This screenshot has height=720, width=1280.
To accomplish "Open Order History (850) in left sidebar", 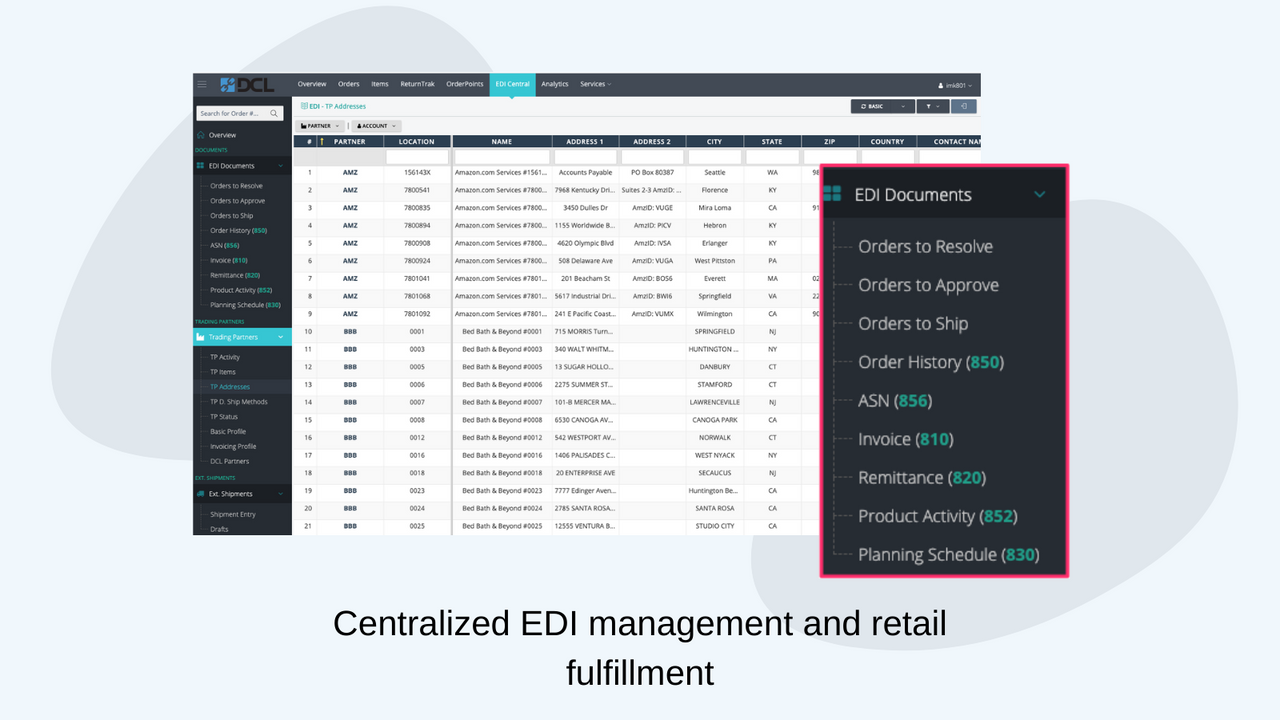I will click(238, 231).
